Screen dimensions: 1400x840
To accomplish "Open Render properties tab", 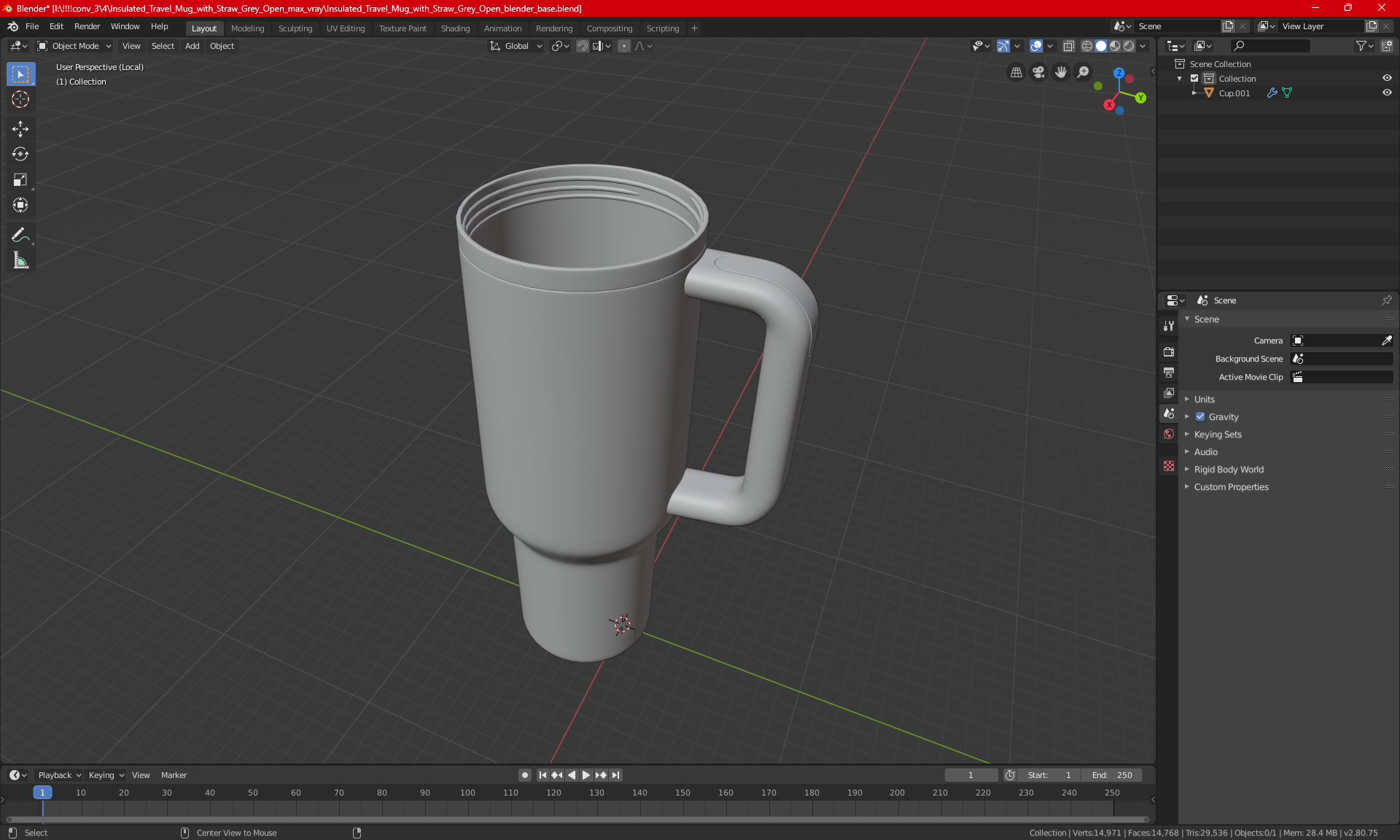I will (x=1169, y=351).
